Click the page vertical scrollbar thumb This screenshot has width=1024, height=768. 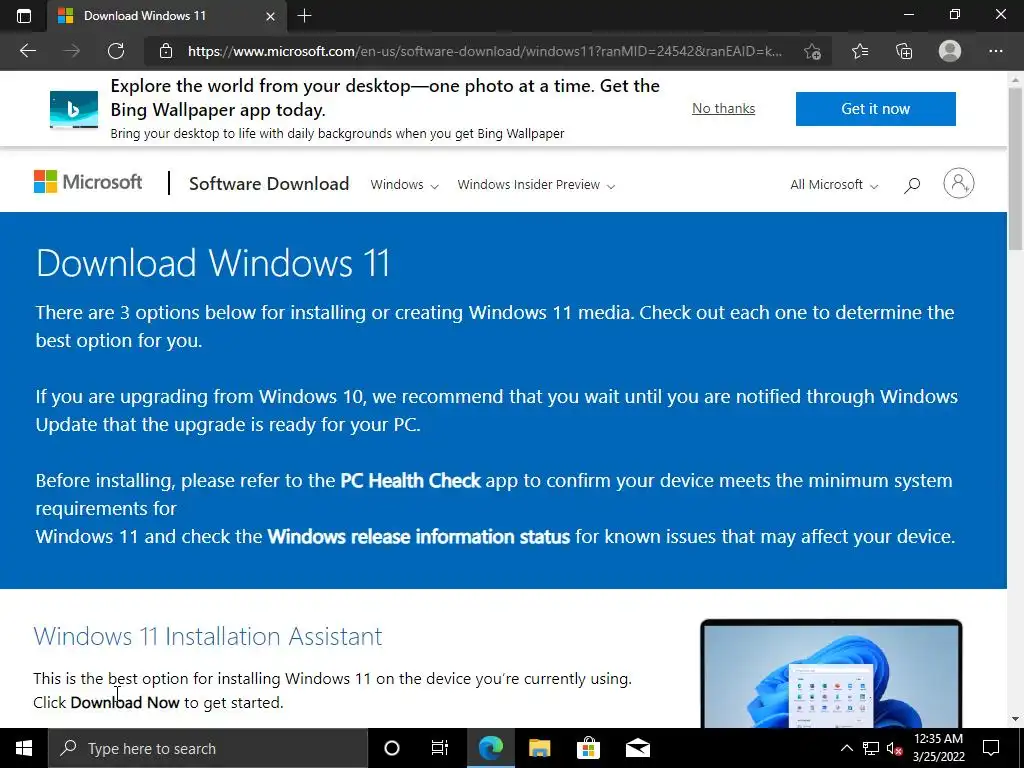tap(1015, 168)
